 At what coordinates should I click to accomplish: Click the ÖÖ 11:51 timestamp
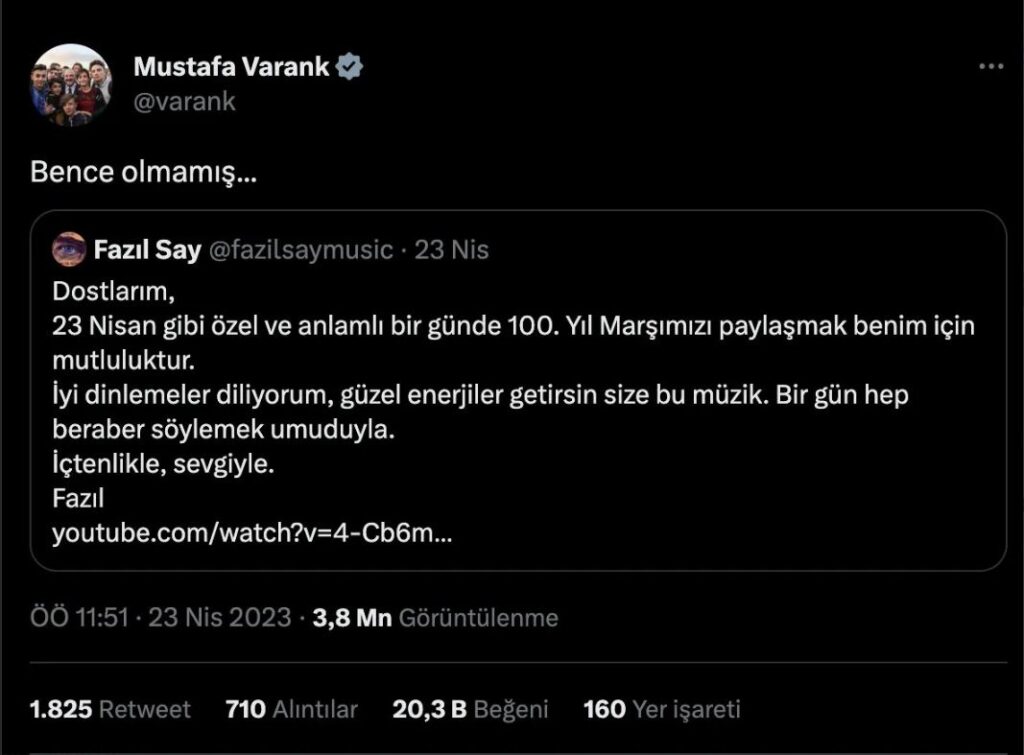coord(79,617)
